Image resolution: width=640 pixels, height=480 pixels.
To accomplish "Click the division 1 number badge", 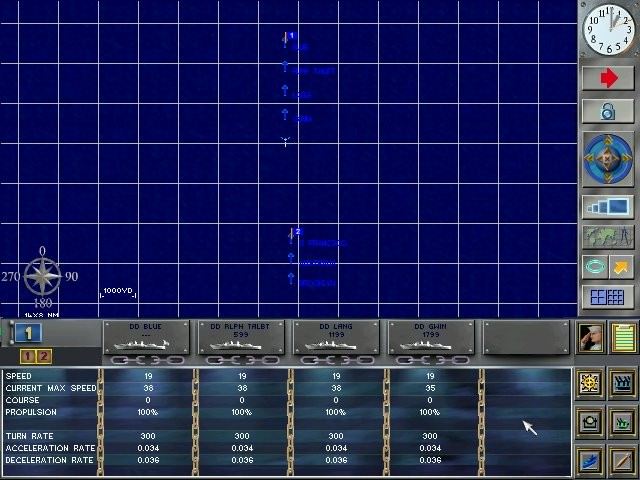I will [x=28, y=333].
